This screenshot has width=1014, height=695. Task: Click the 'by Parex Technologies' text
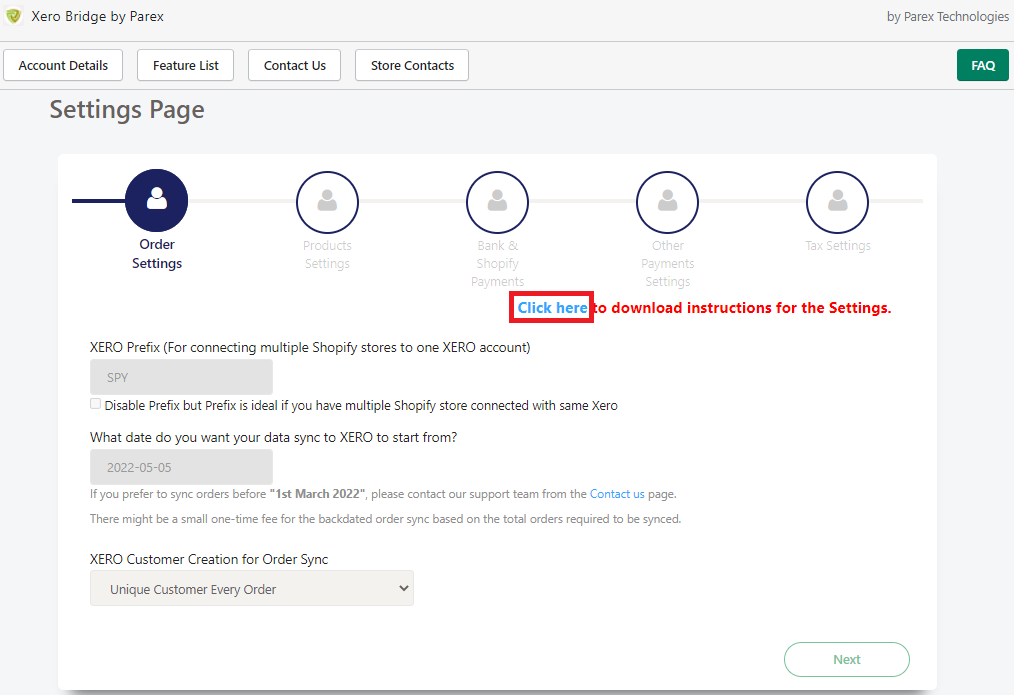(947, 17)
